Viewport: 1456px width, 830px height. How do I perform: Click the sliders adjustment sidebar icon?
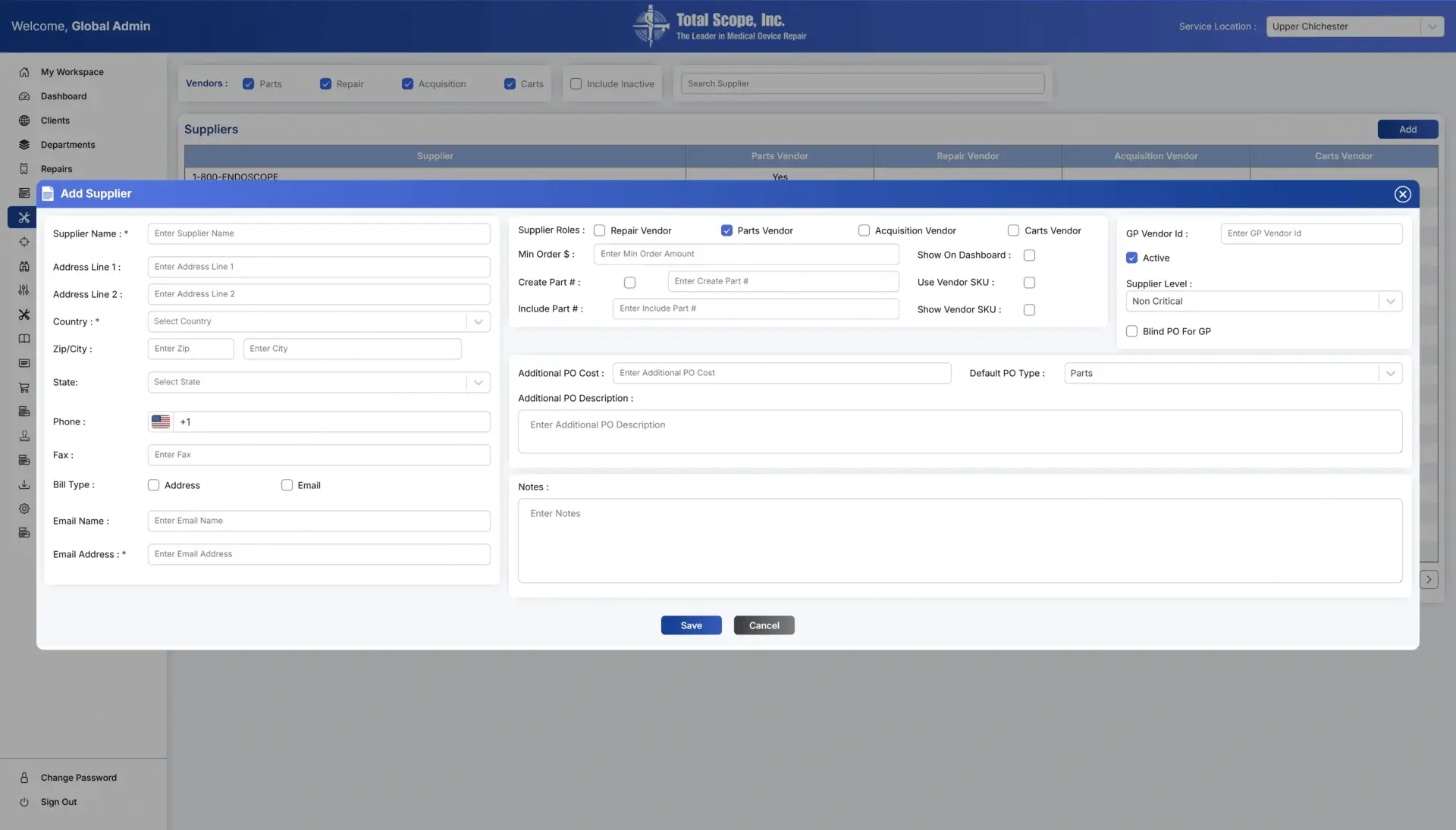pyautogui.click(x=24, y=290)
